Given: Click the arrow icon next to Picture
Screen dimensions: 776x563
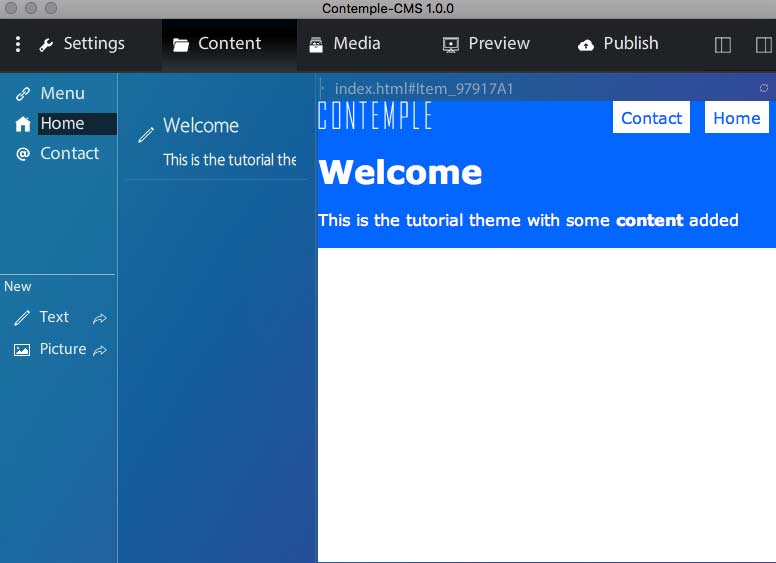Looking at the screenshot, I should [x=100, y=350].
